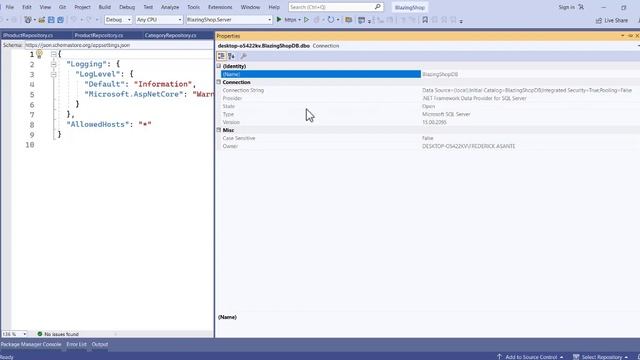This screenshot has height=360, width=640.
Task: Open the Properties window position dropdown arrow
Action: [x=623, y=36]
